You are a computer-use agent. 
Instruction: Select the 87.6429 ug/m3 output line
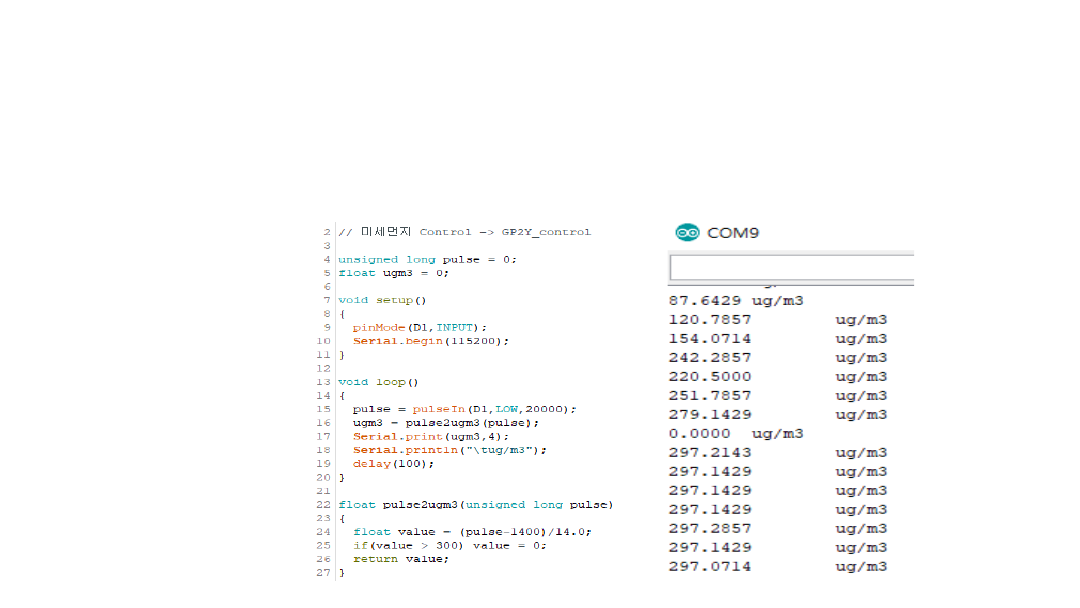[735, 301]
